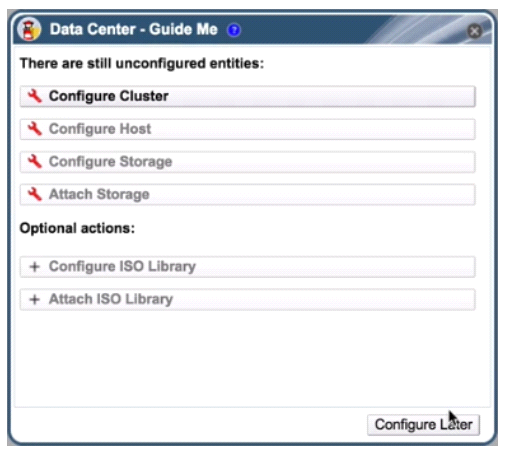The width and height of the screenshot is (507, 450).
Task: Open the blue help question mark icon
Action: click(x=234, y=30)
